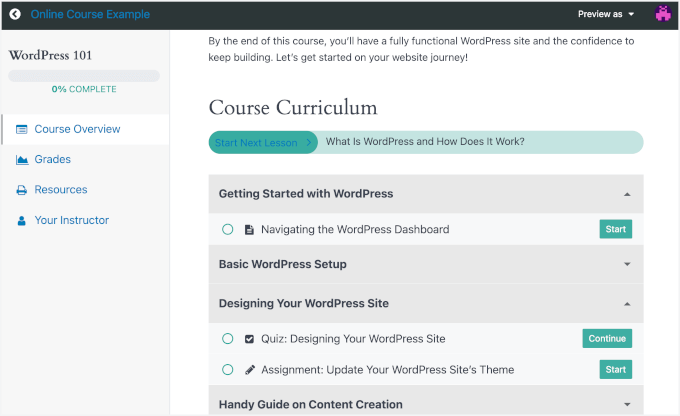This screenshot has width=680, height=416.
Task: Open the Your Instructor sidebar tab
Action: tap(71, 220)
